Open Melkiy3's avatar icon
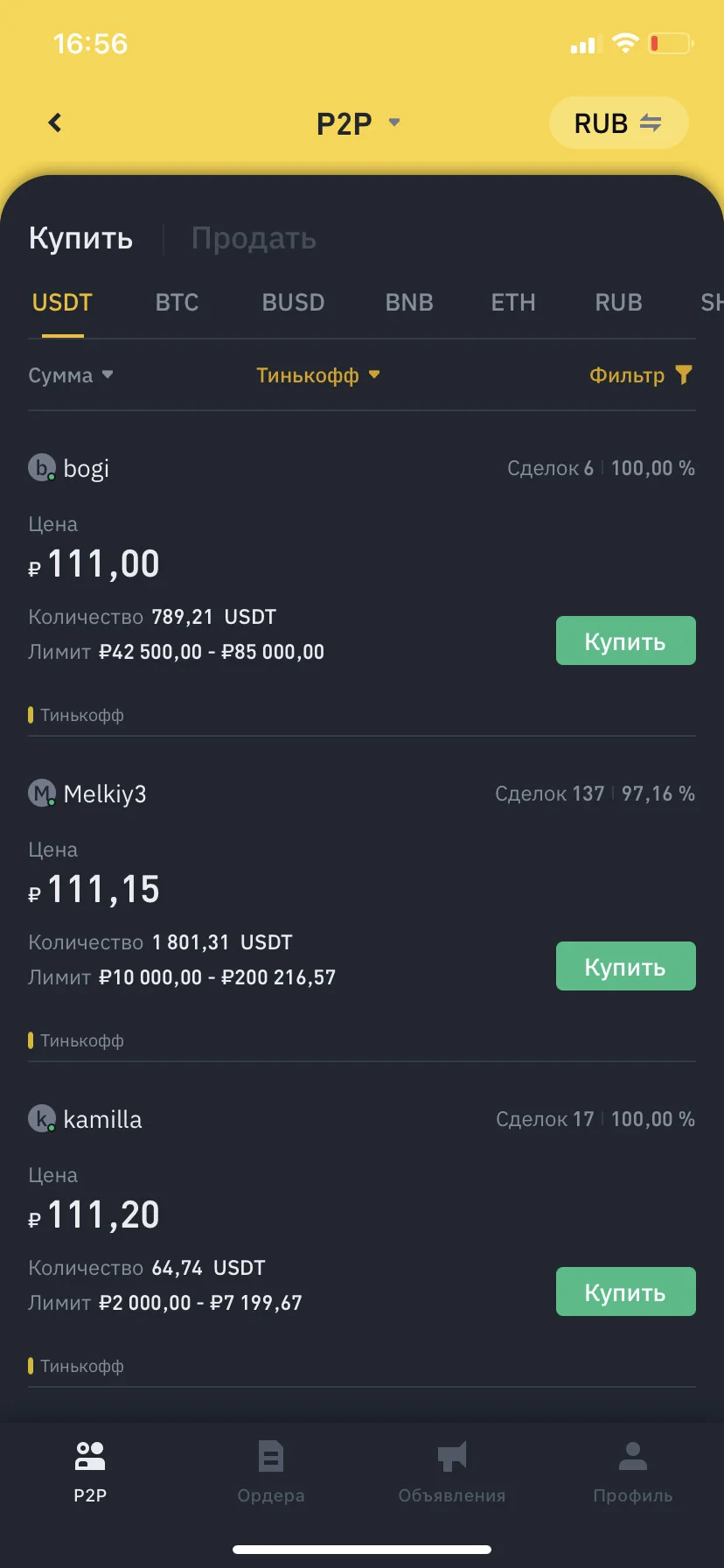The height and width of the screenshot is (1568, 724). (x=42, y=794)
